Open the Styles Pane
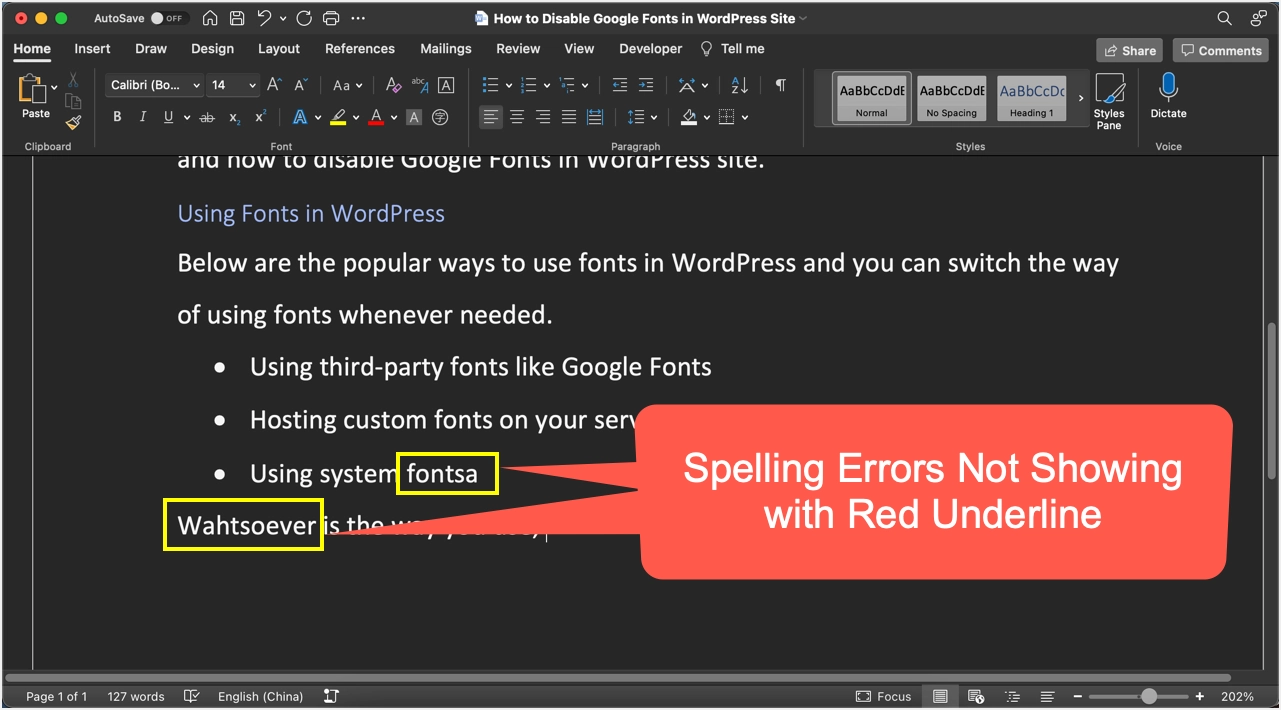 click(1108, 101)
